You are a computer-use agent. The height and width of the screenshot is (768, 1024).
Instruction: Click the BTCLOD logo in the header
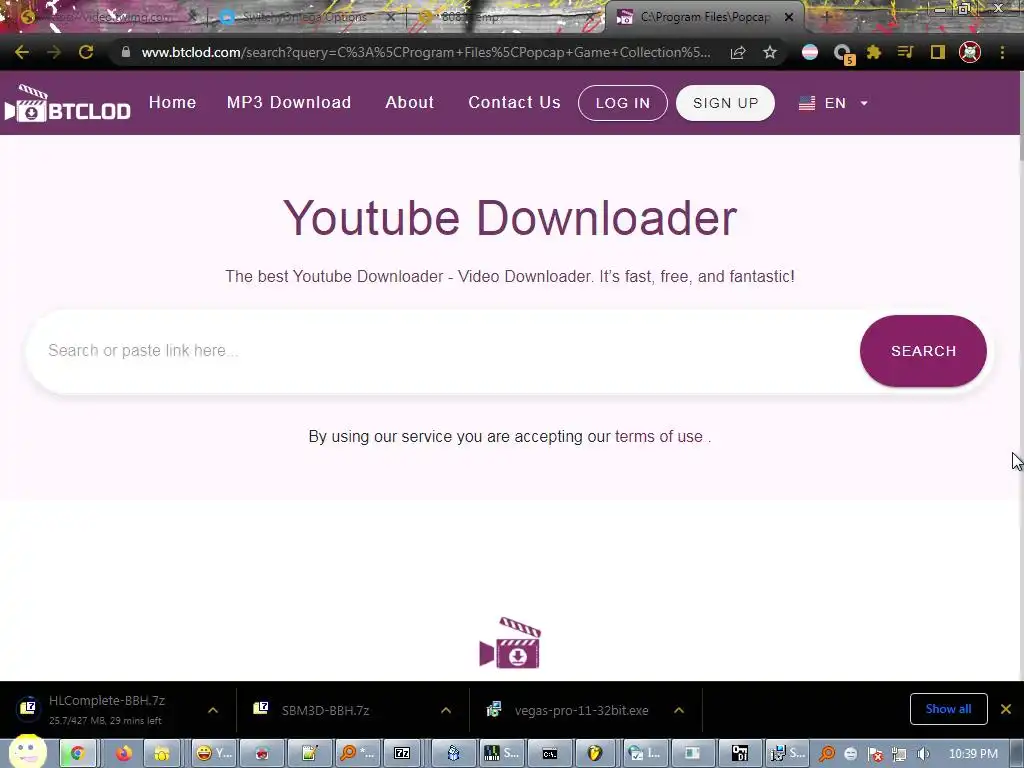(67, 103)
